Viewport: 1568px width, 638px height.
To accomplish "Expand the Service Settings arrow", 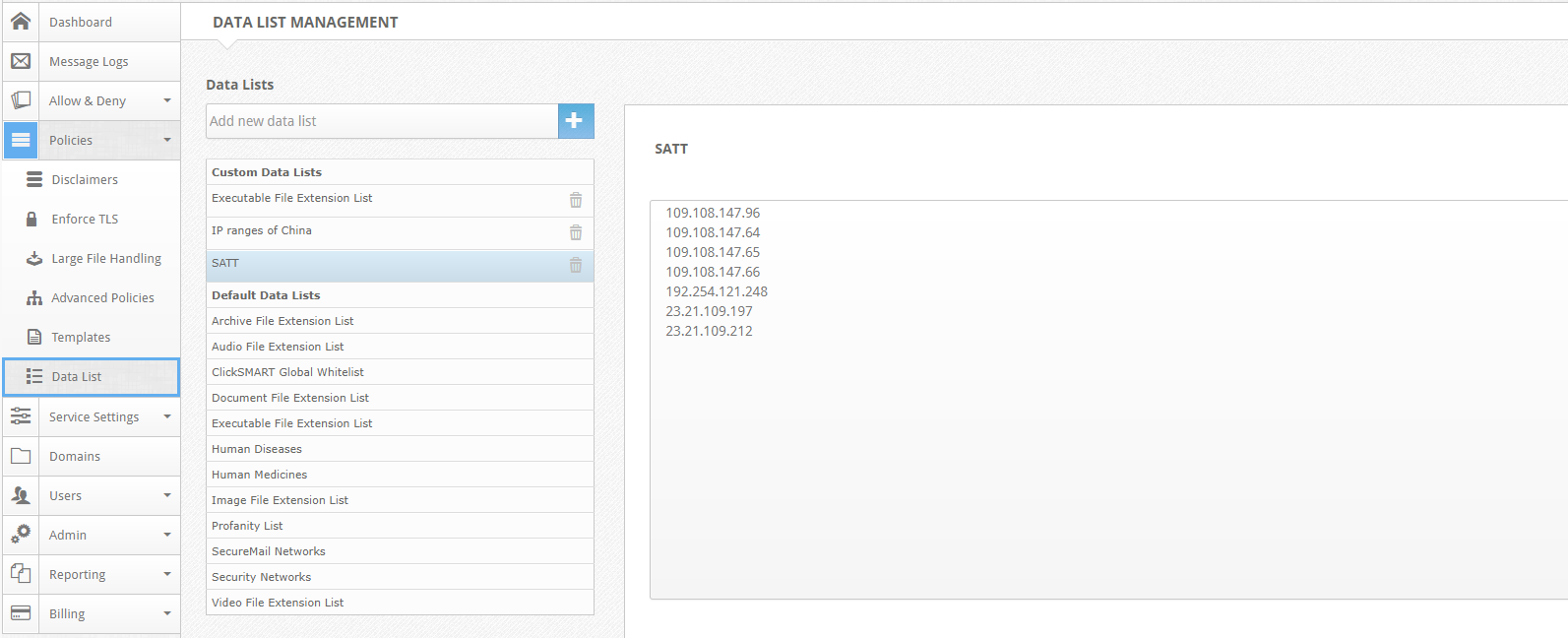I will pyautogui.click(x=167, y=416).
